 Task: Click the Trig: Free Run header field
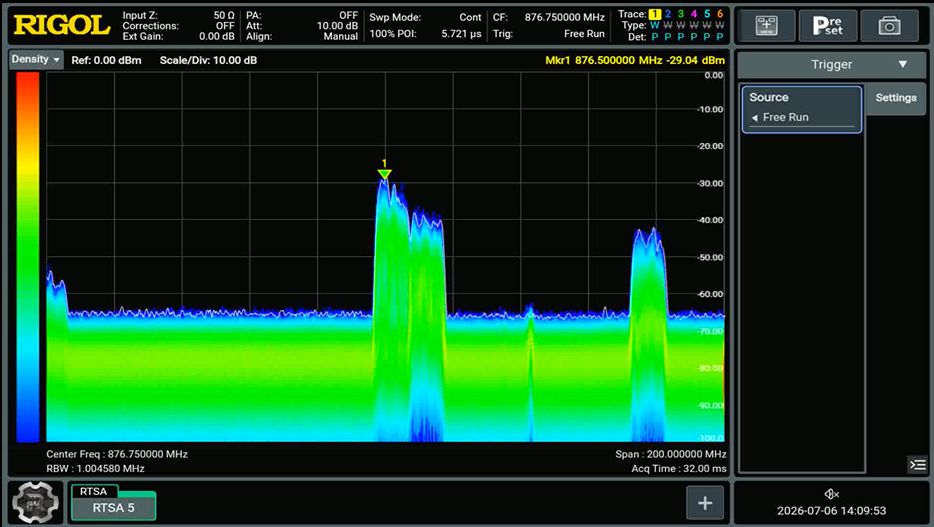[x=549, y=34]
